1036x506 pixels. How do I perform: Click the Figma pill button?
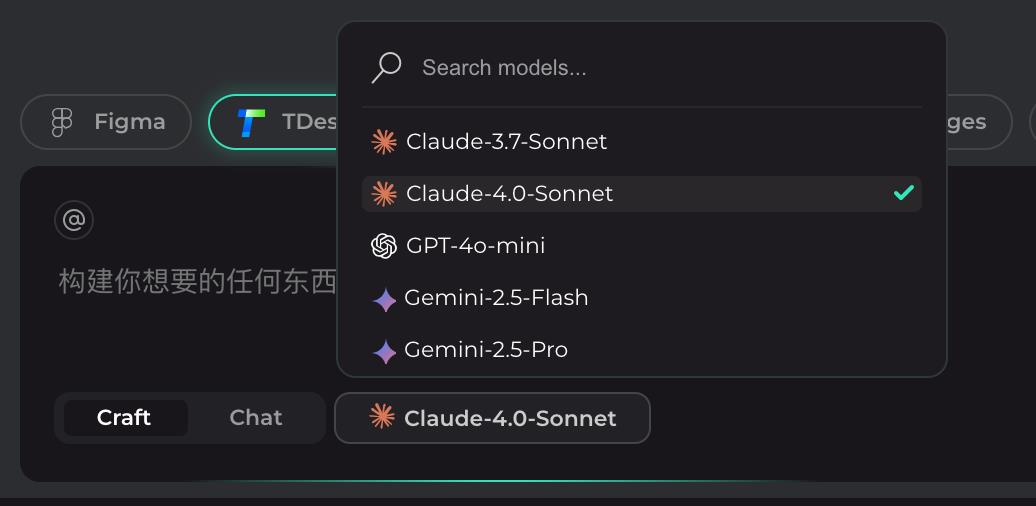tap(106, 122)
